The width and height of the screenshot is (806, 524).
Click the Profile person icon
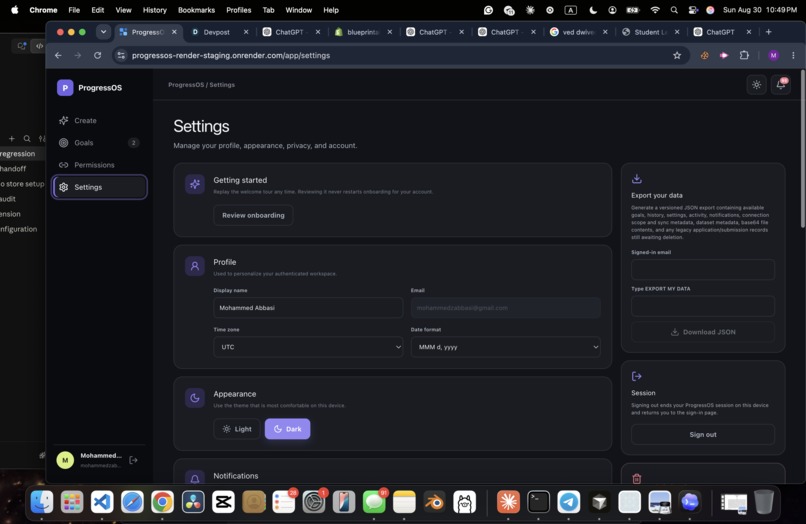point(195,266)
